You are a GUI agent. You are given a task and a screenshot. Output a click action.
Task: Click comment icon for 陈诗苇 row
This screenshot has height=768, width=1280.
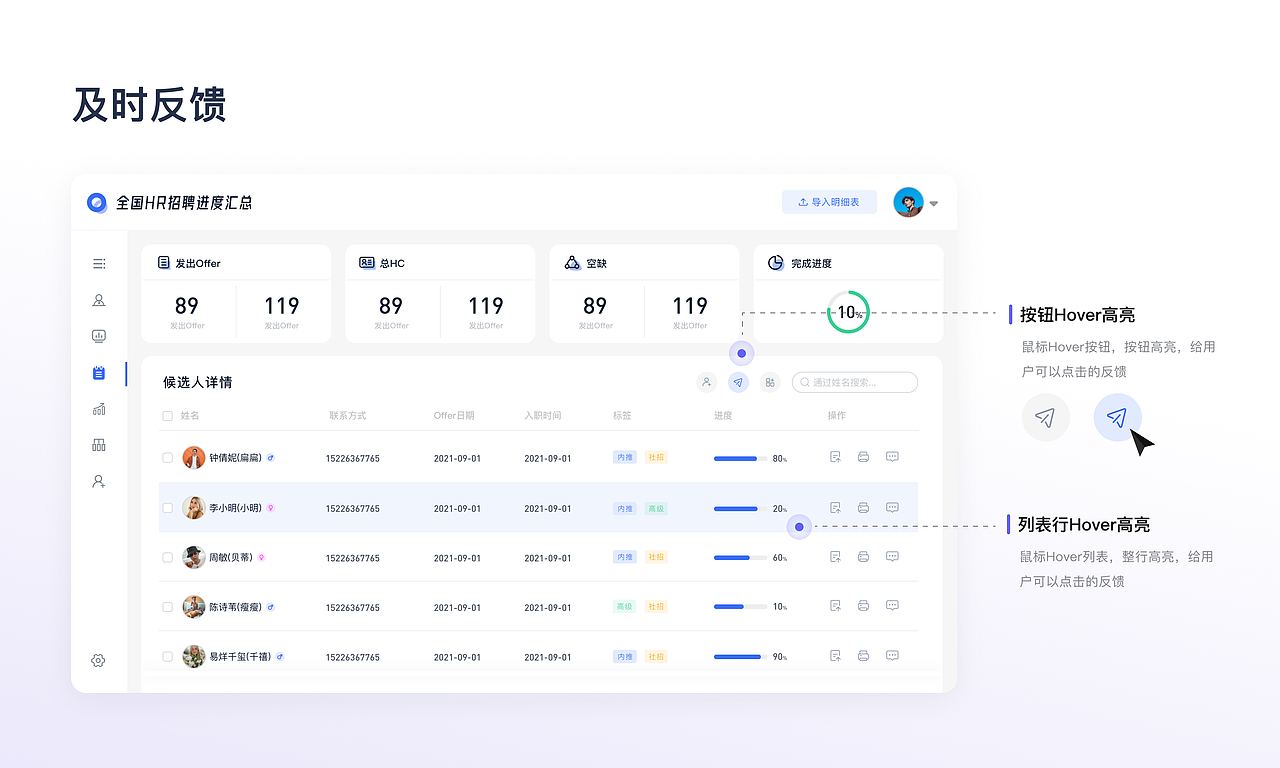[892, 606]
